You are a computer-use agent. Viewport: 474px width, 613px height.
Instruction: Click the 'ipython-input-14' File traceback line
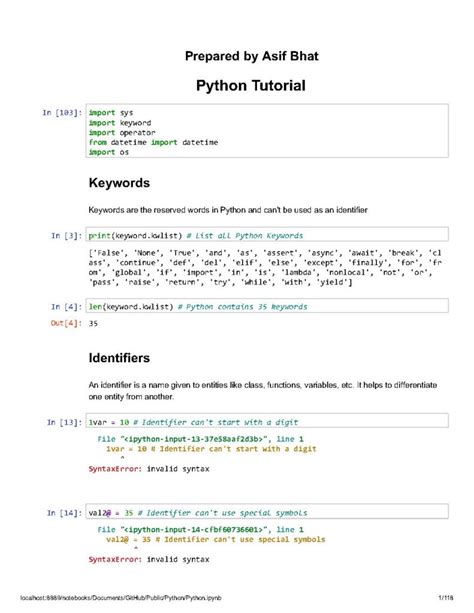[201, 530]
